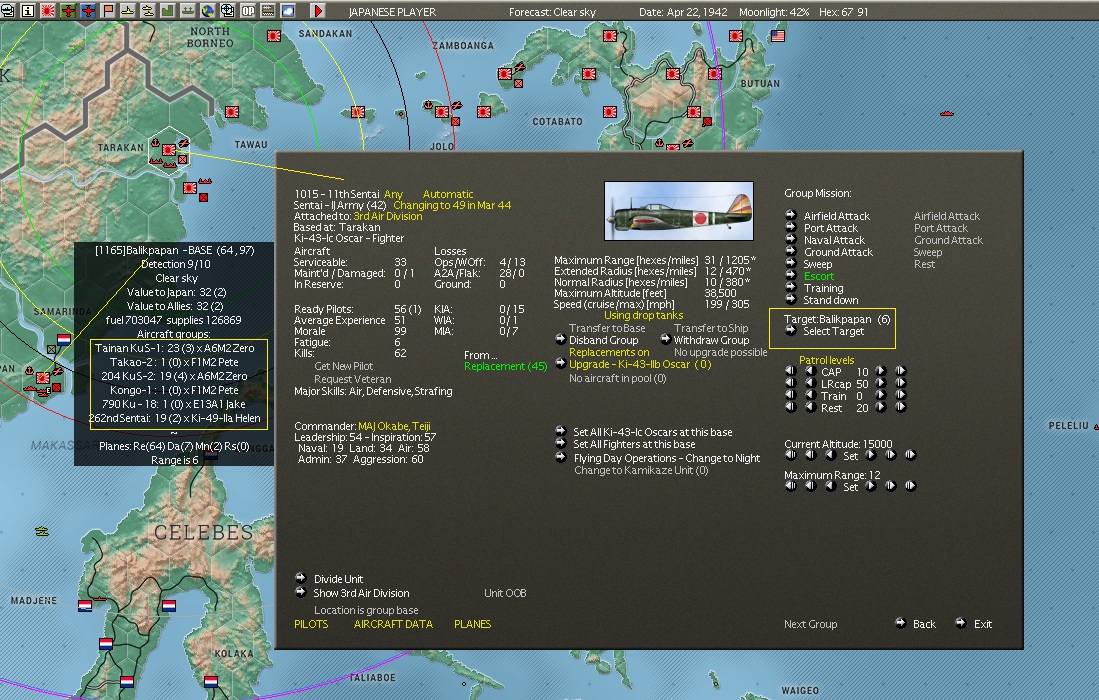Click the crosshair target toolbar icon
The image size is (1099, 700).
[x=228, y=11]
